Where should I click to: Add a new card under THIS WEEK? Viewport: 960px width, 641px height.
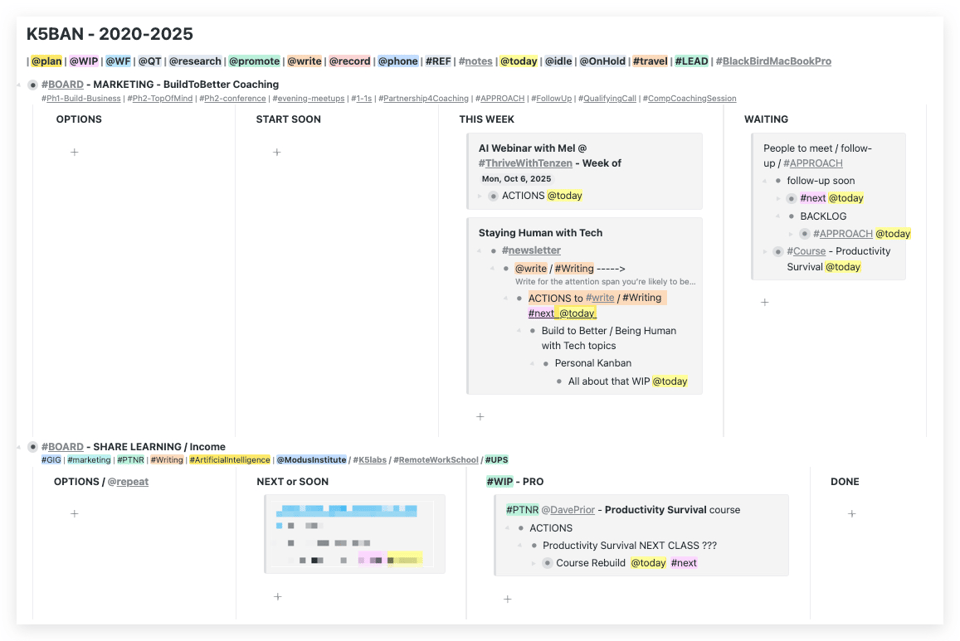480,416
